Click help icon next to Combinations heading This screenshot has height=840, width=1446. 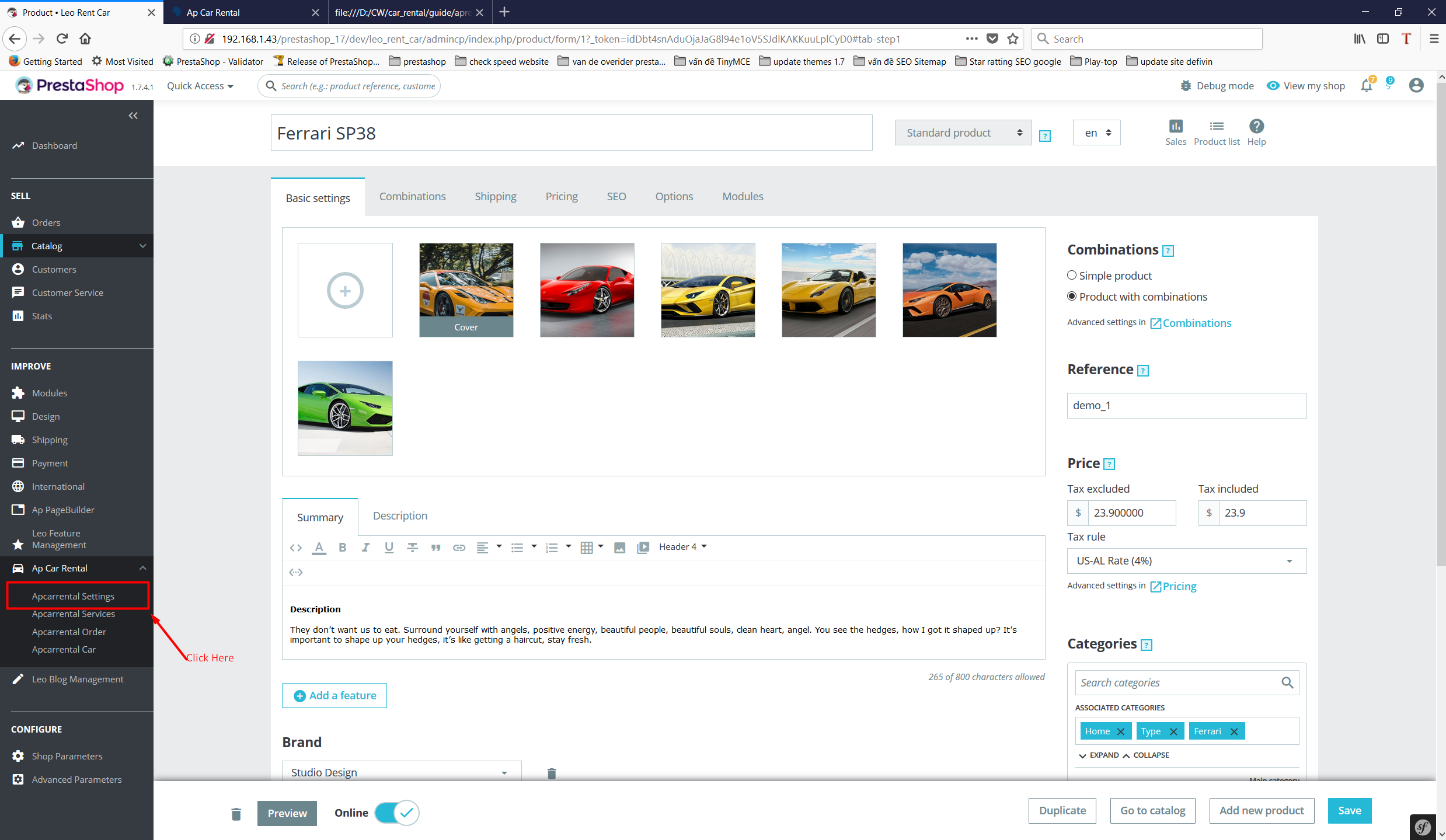1168,251
